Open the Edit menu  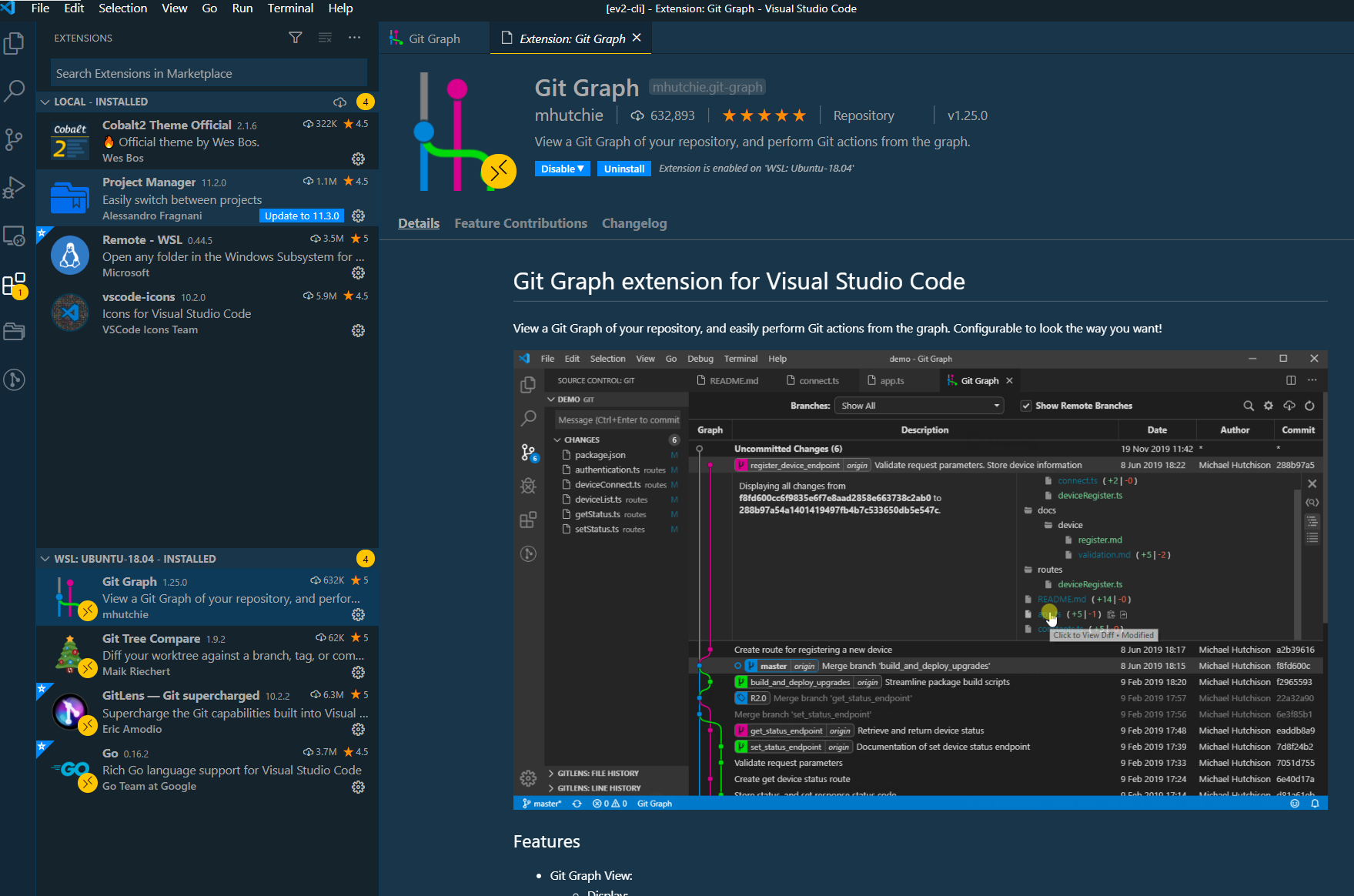click(74, 8)
